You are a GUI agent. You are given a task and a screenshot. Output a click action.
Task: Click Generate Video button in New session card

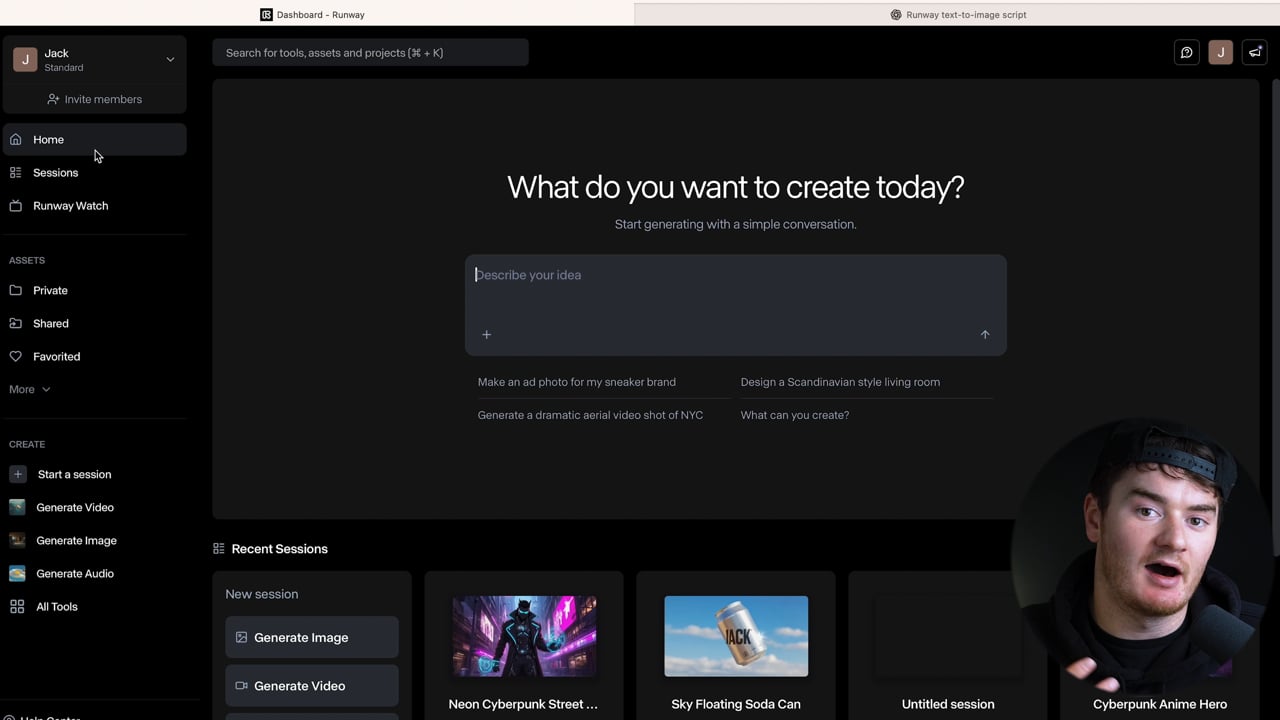click(x=312, y=685)
